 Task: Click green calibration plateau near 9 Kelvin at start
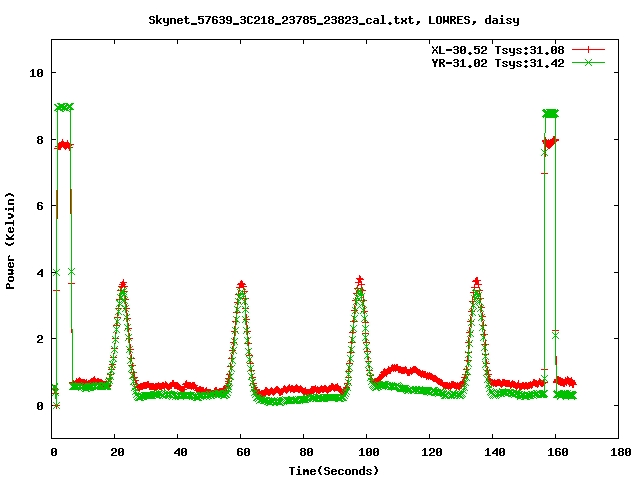tap(64, 107)
